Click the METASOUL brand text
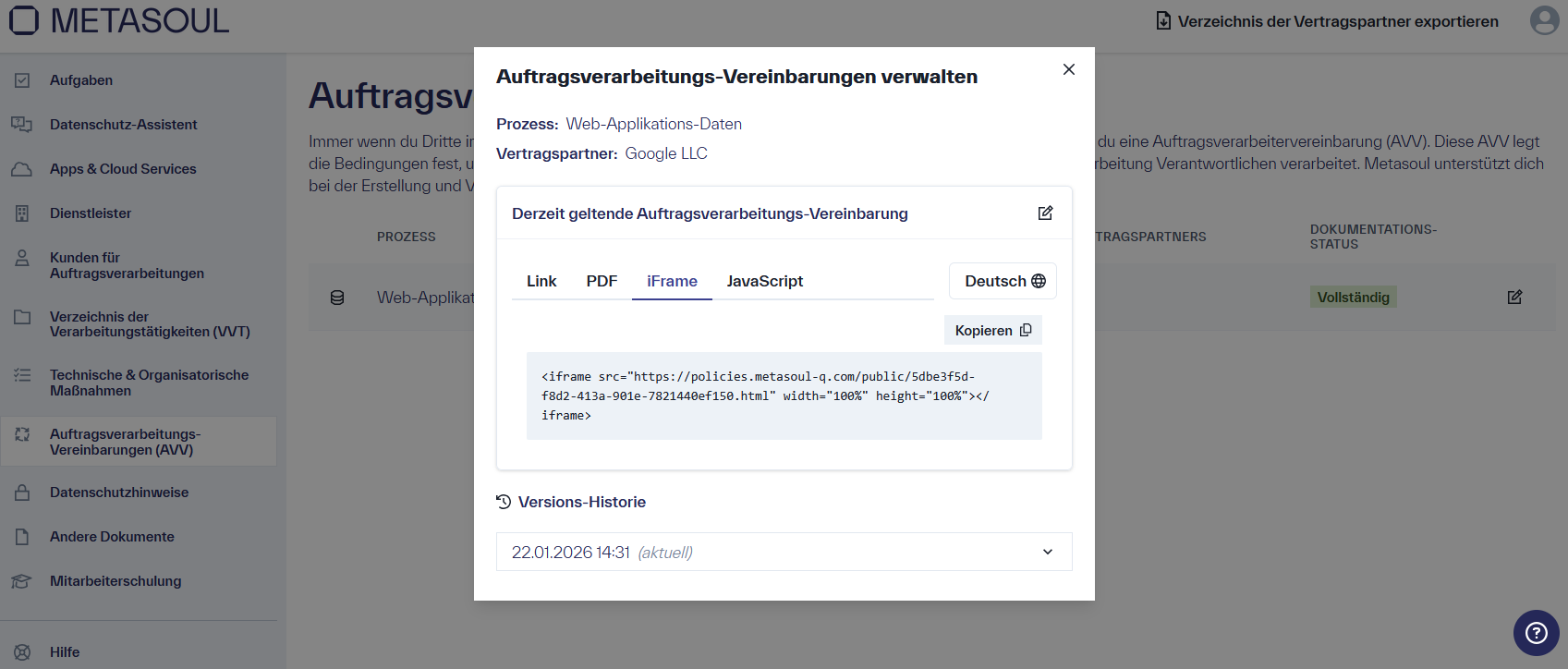The width and height of the screenshot is (1568, 669). coord(140,20)
